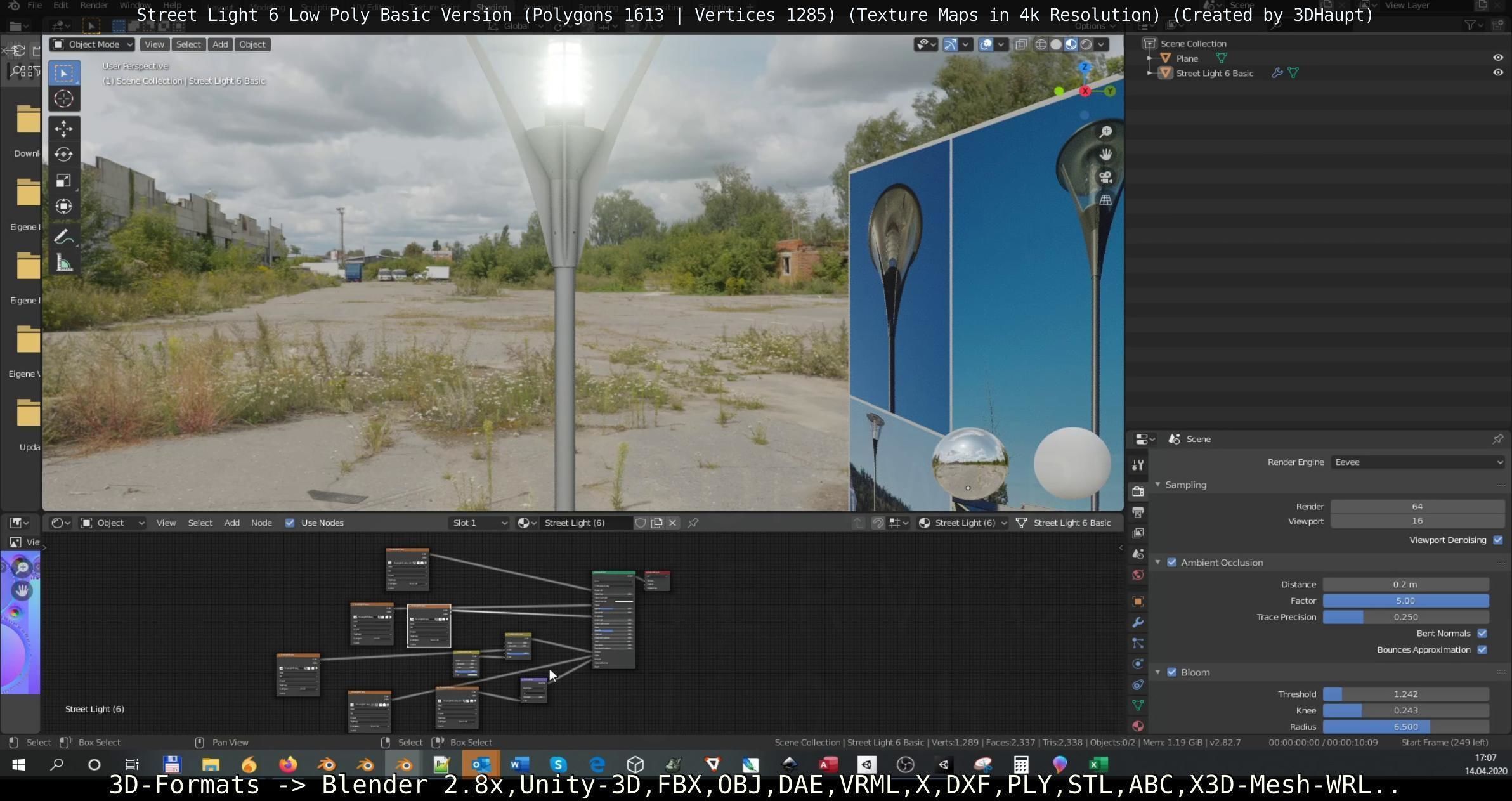Click the Render samples field
The height and width of the screenshot is (801, 1512).
click(1416, 506)
